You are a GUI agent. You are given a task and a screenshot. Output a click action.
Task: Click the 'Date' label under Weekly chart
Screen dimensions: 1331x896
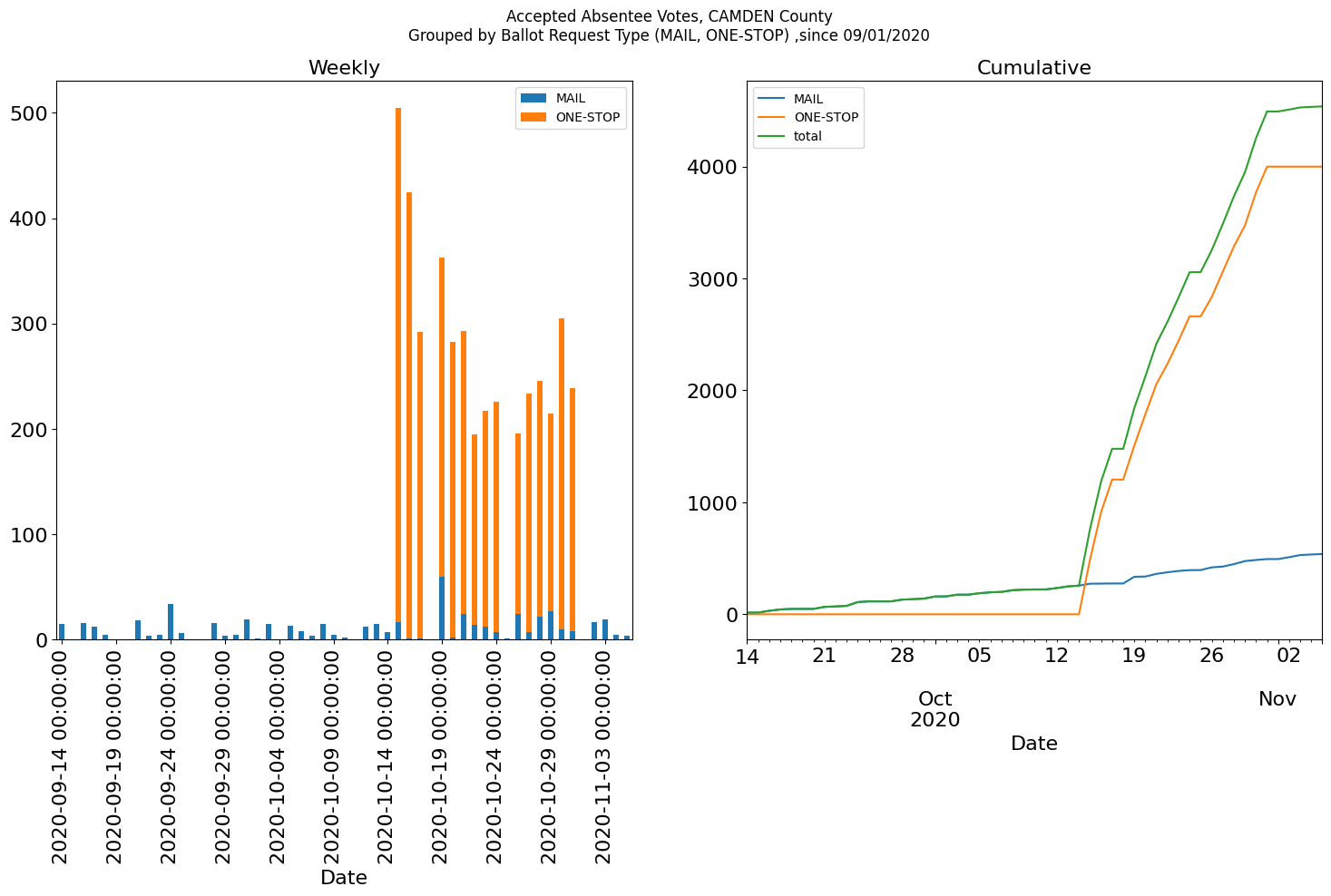[344, 878]
